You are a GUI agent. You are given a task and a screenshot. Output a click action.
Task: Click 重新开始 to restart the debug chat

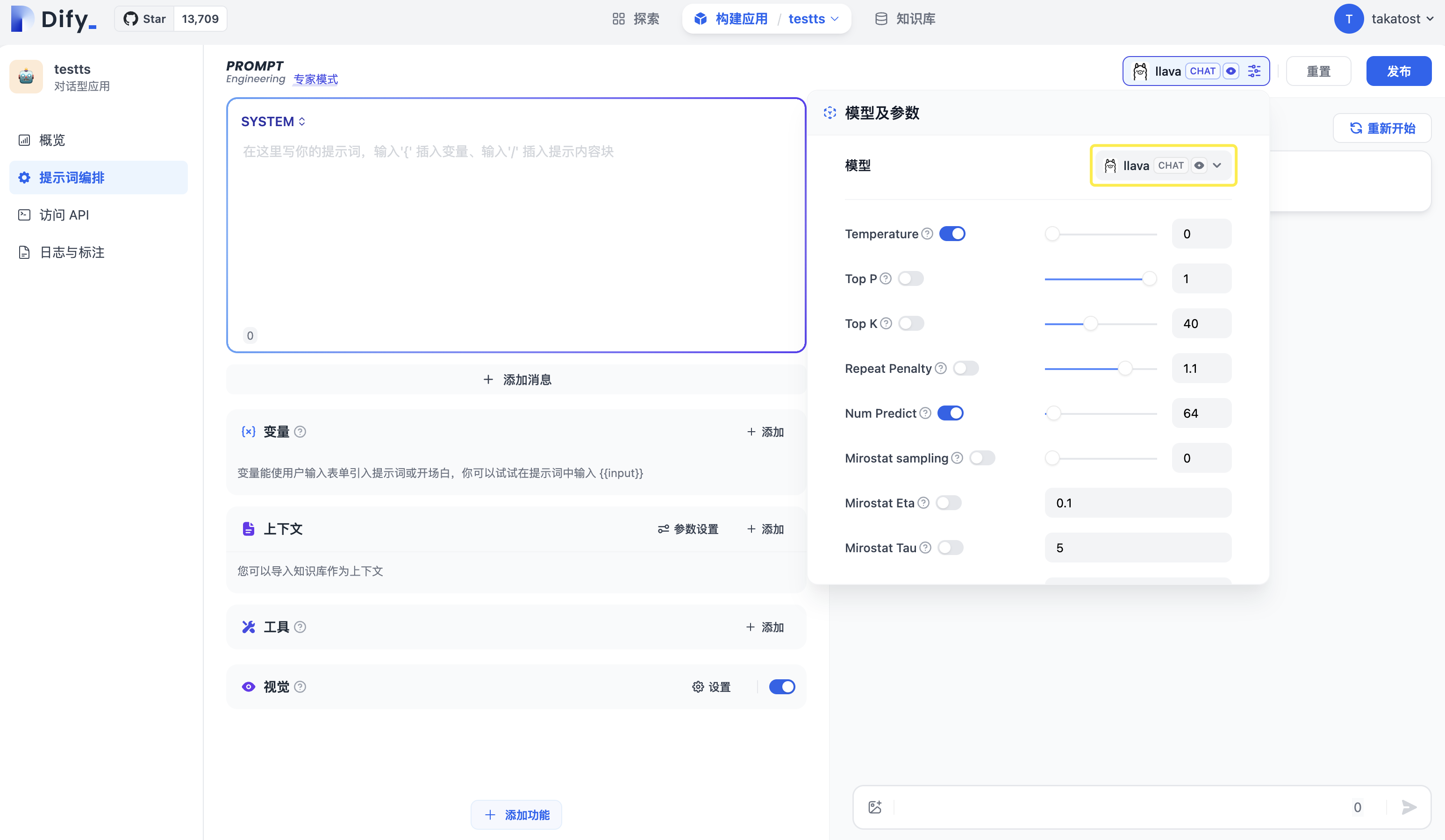[1382, 128]
